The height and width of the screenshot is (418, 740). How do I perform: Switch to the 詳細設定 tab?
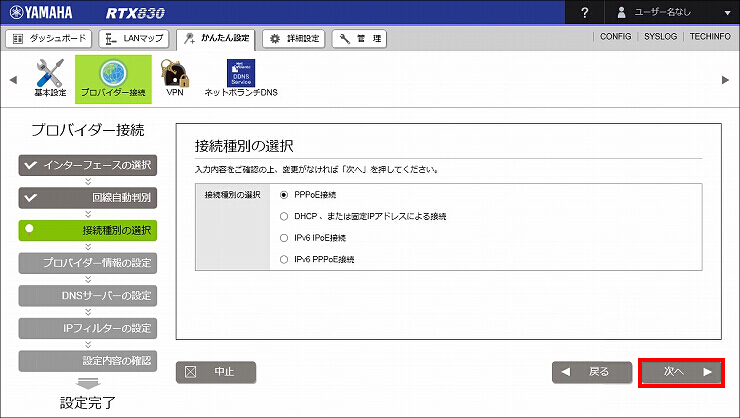(294, 39)
